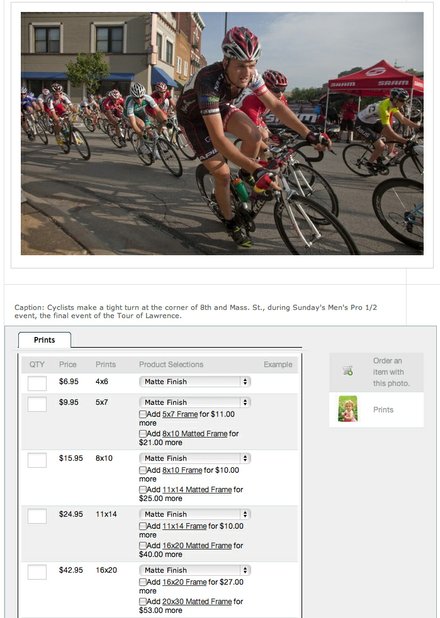This screenshot has height=618, width=440.
Task: Follow the 11x14 Frame link
Action: click(184, 526)
